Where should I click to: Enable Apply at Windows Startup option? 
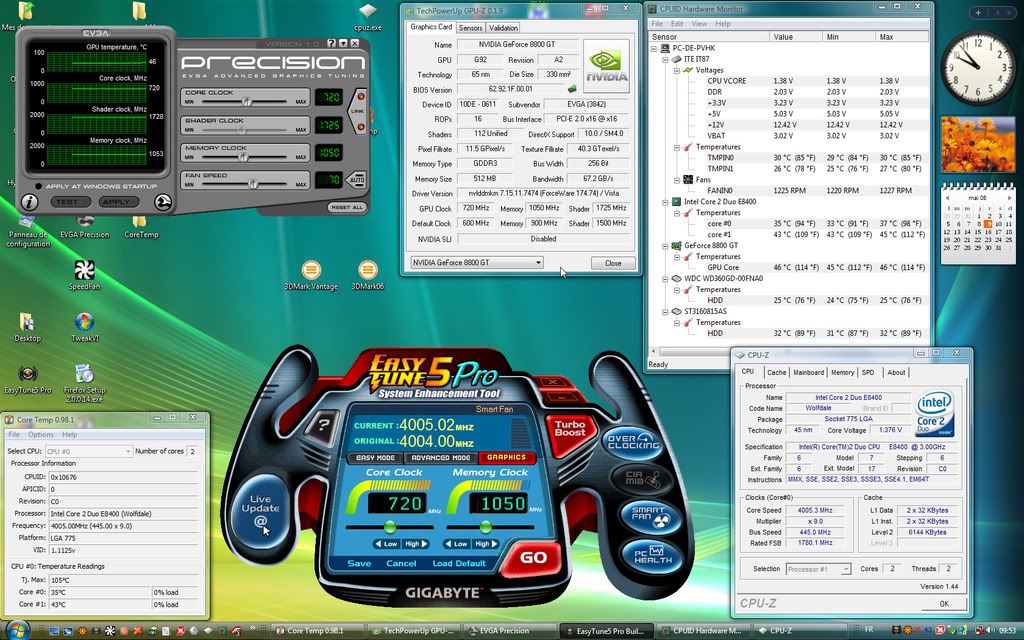coord(37,186)
